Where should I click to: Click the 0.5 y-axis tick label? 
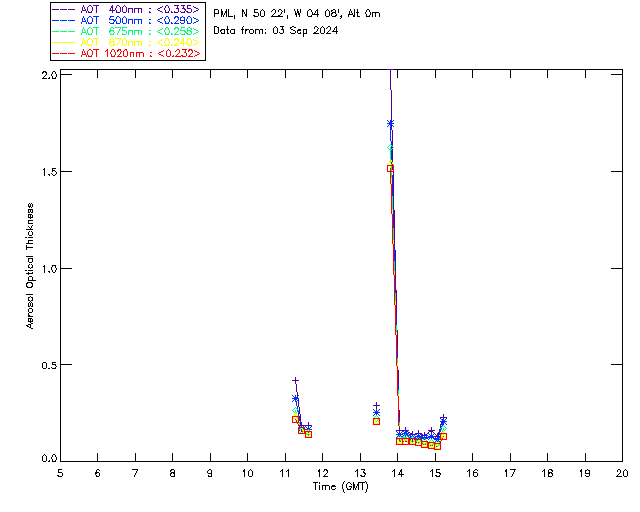pos(49,365)
